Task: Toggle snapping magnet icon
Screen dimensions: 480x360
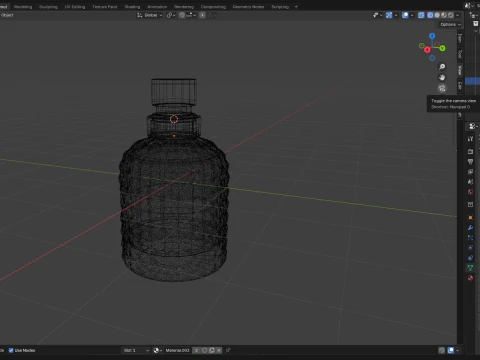Action: (182, 15)
